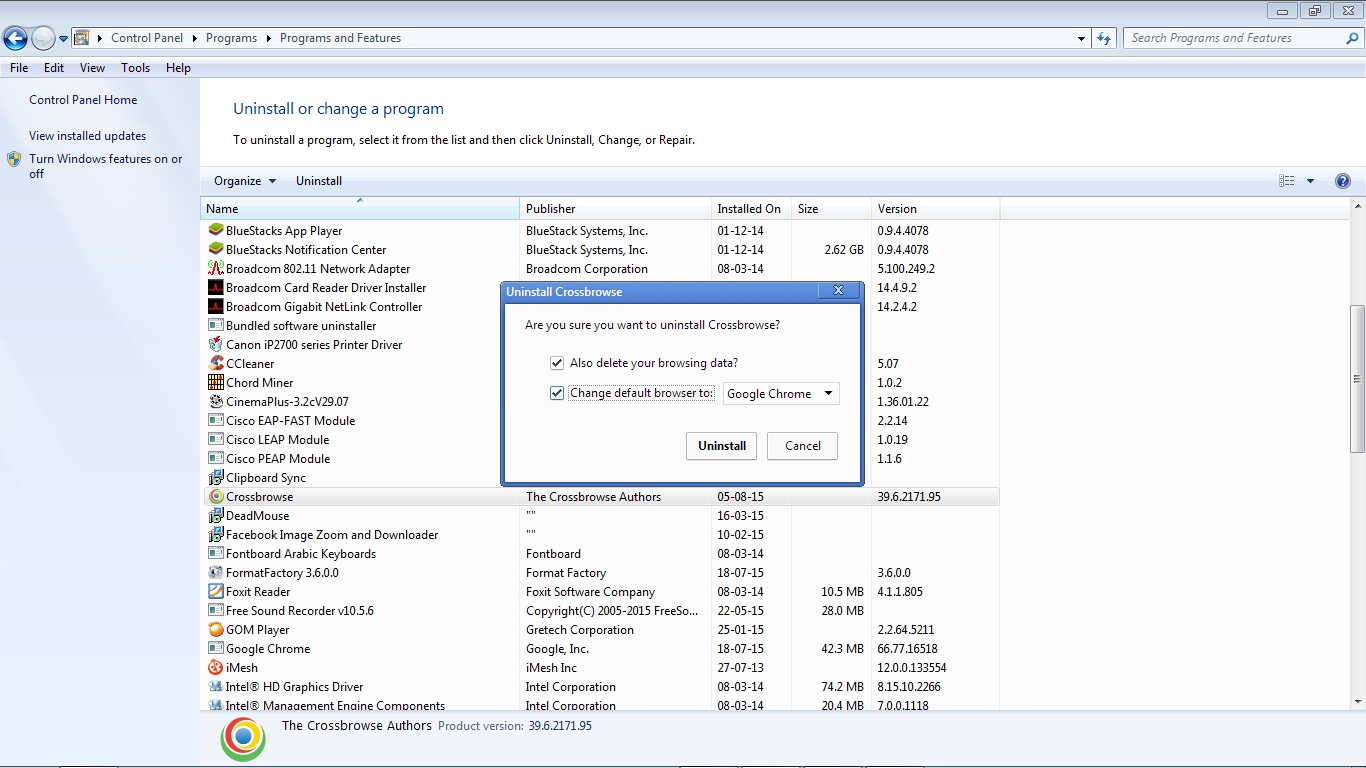
Task: Open Turn Windows features on or off
Action: [x=106, y=166]
